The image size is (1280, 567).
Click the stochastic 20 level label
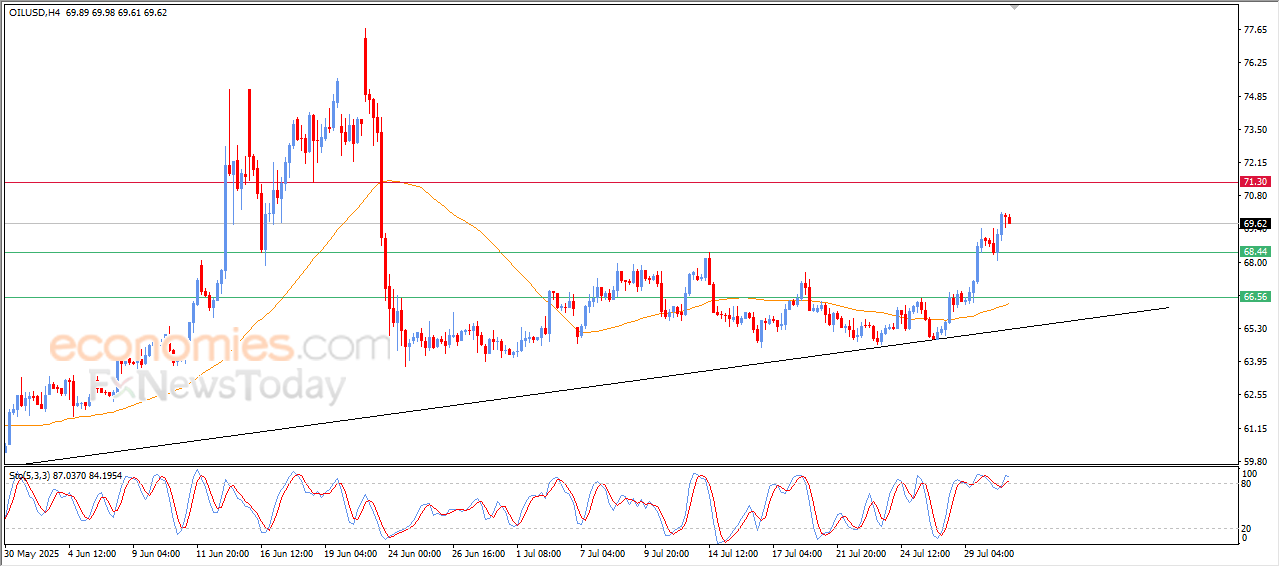tap(1246, 527)
